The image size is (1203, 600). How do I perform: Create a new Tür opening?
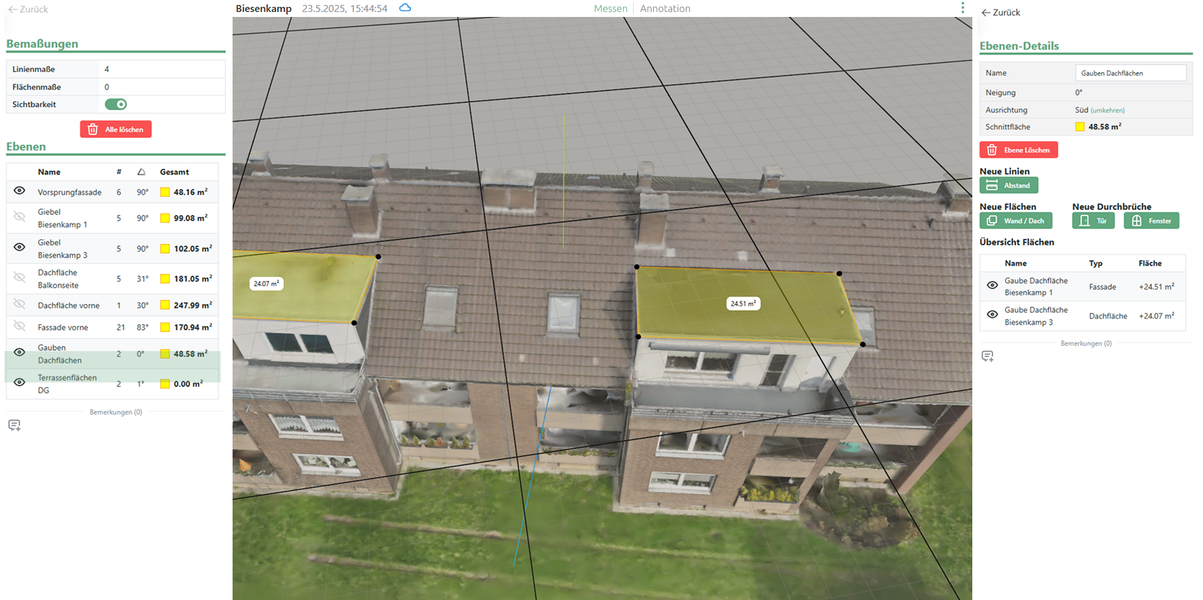1094,220
